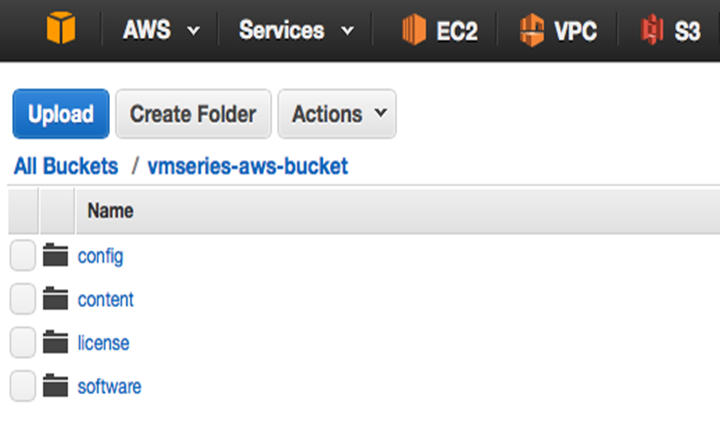Open the Services dropdown menu
The image size is (720, 432).
coord(296,31)
